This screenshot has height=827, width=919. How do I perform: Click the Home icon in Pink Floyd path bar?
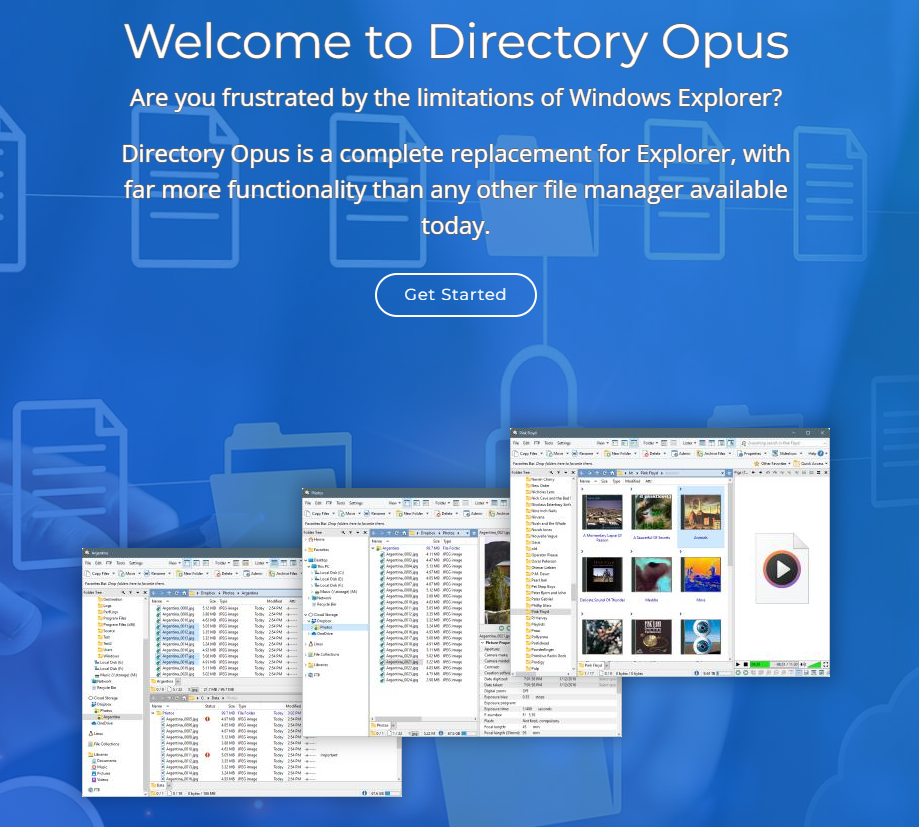pyautogui.click(x=612, y=473)
